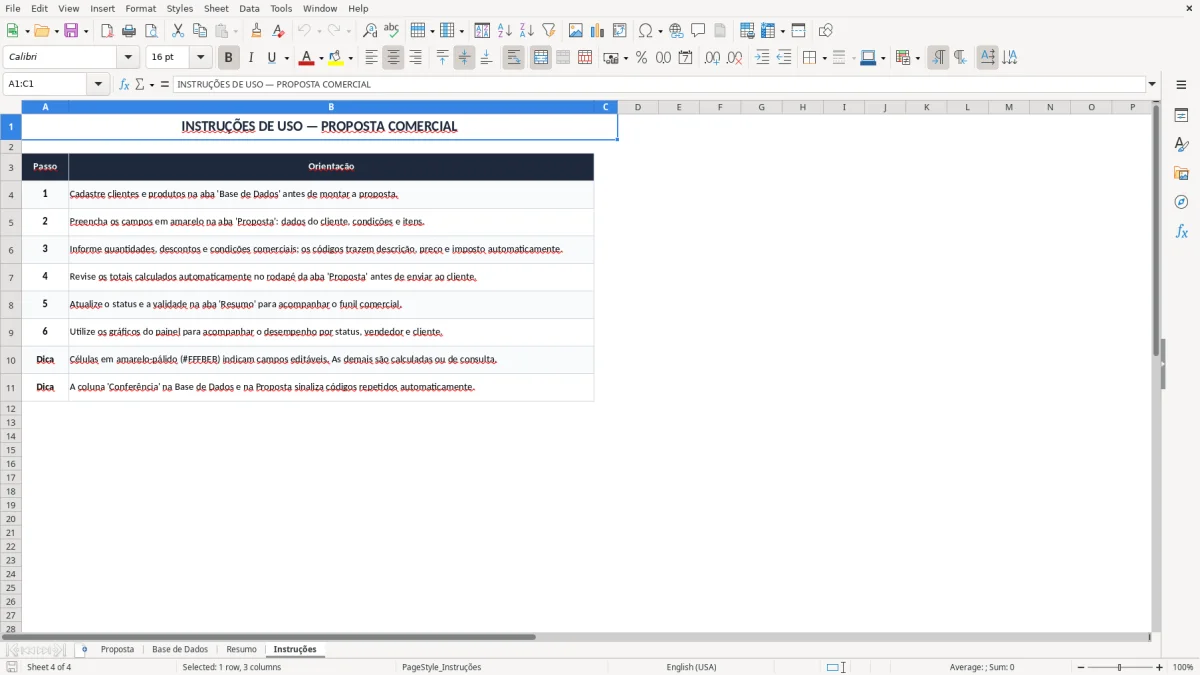Apply the red font color swatch
The height and width of the screenshot is (675, 1200).
point(306,58)
